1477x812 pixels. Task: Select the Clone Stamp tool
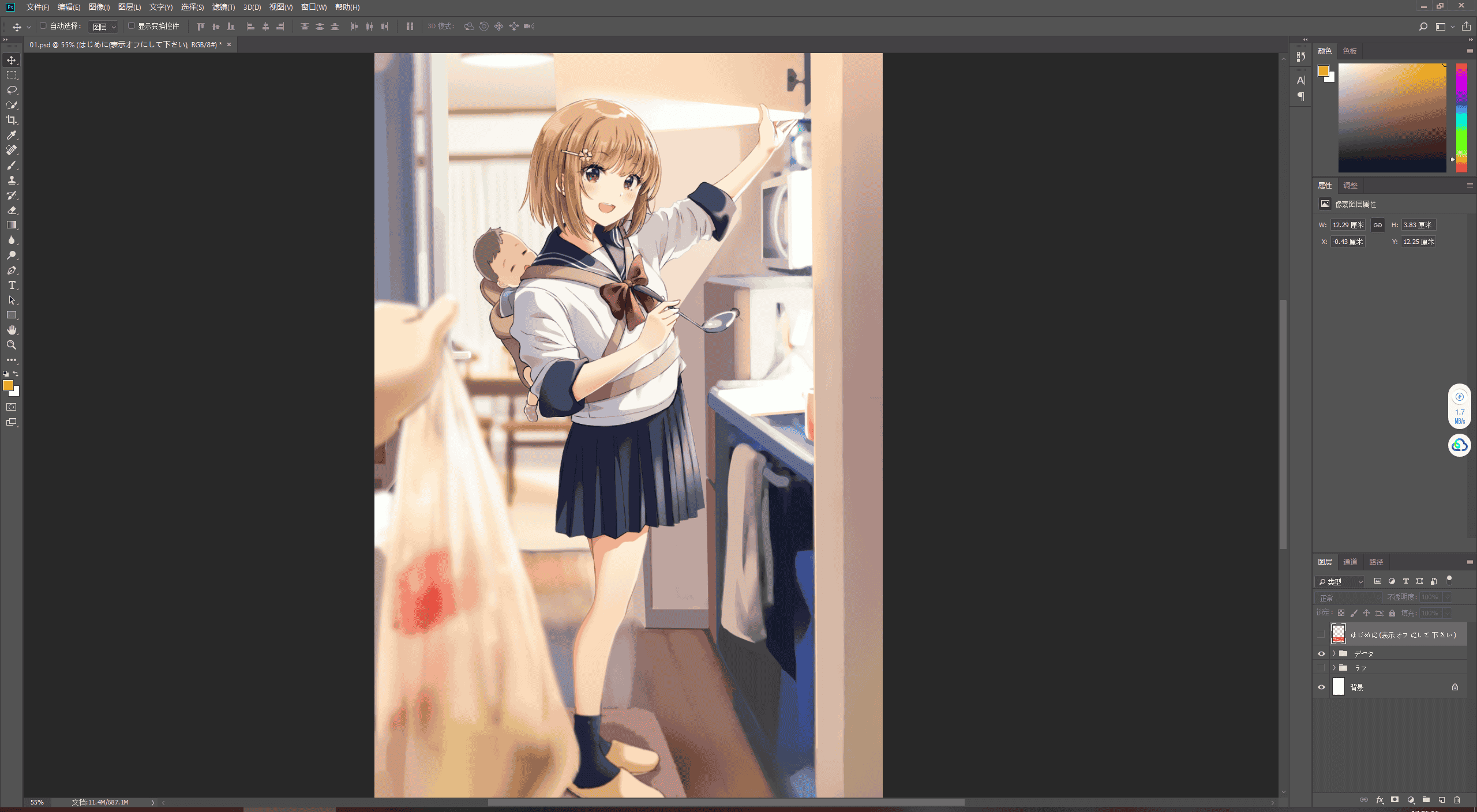[x=12, y=180]
